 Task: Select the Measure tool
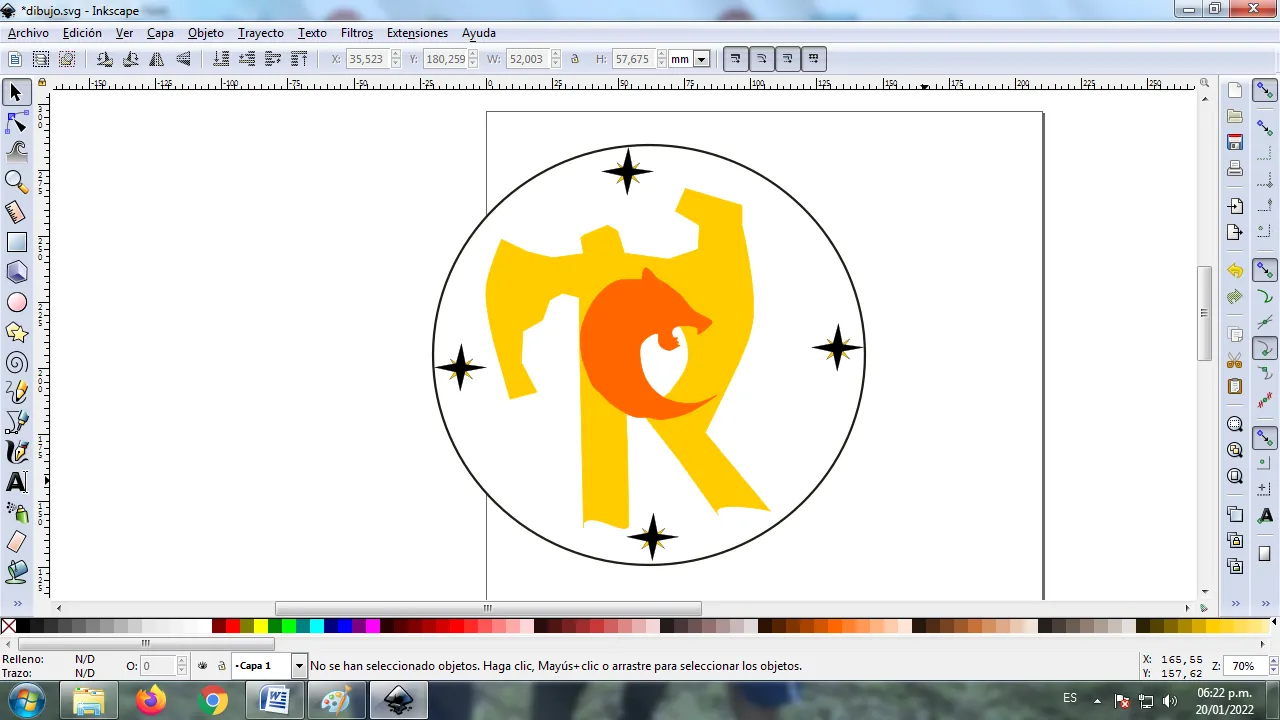coord(16,212)
